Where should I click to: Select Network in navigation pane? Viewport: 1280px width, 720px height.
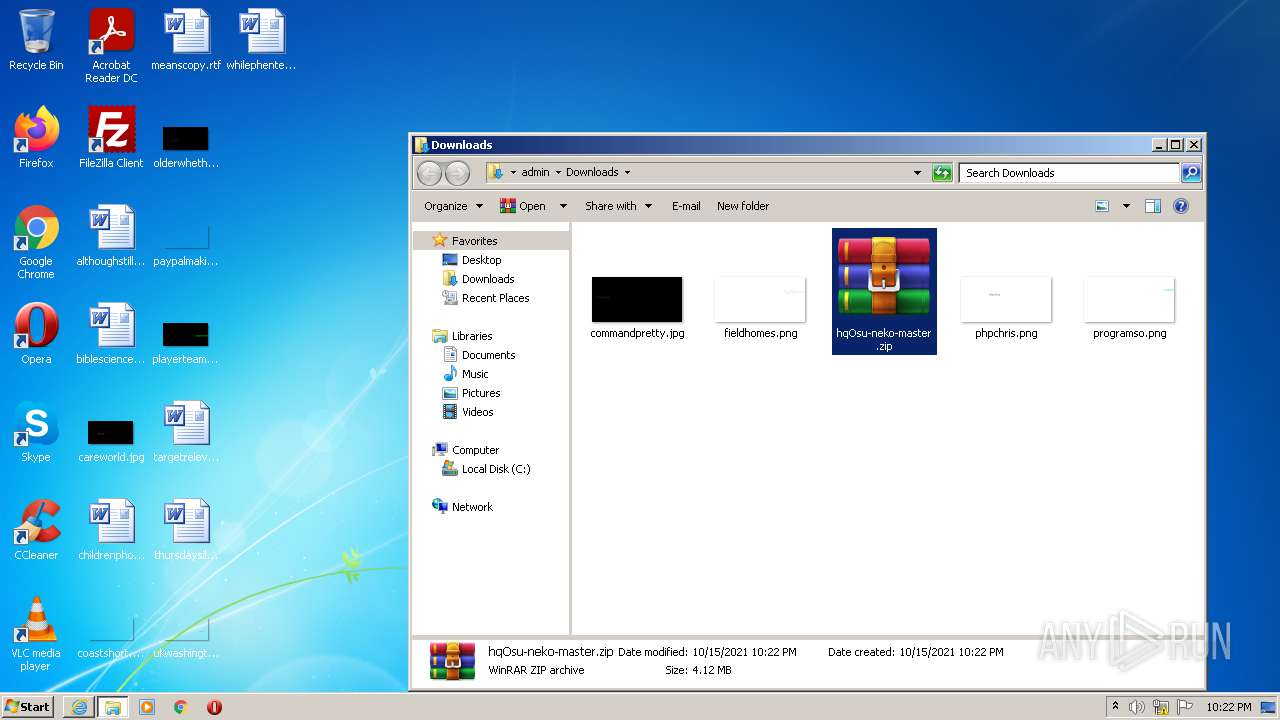[472, 507]
